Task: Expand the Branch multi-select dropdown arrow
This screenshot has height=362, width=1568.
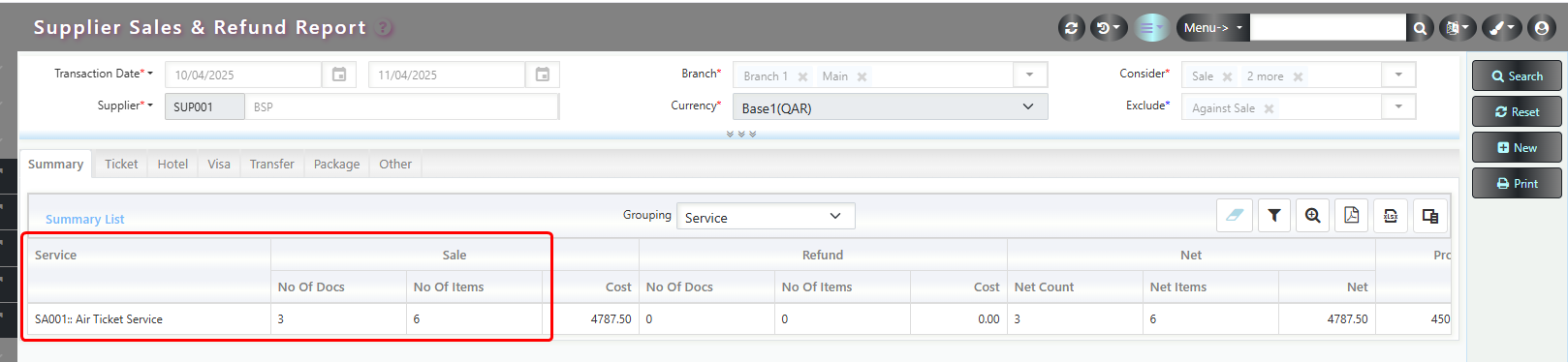Action: point(1030,75)
